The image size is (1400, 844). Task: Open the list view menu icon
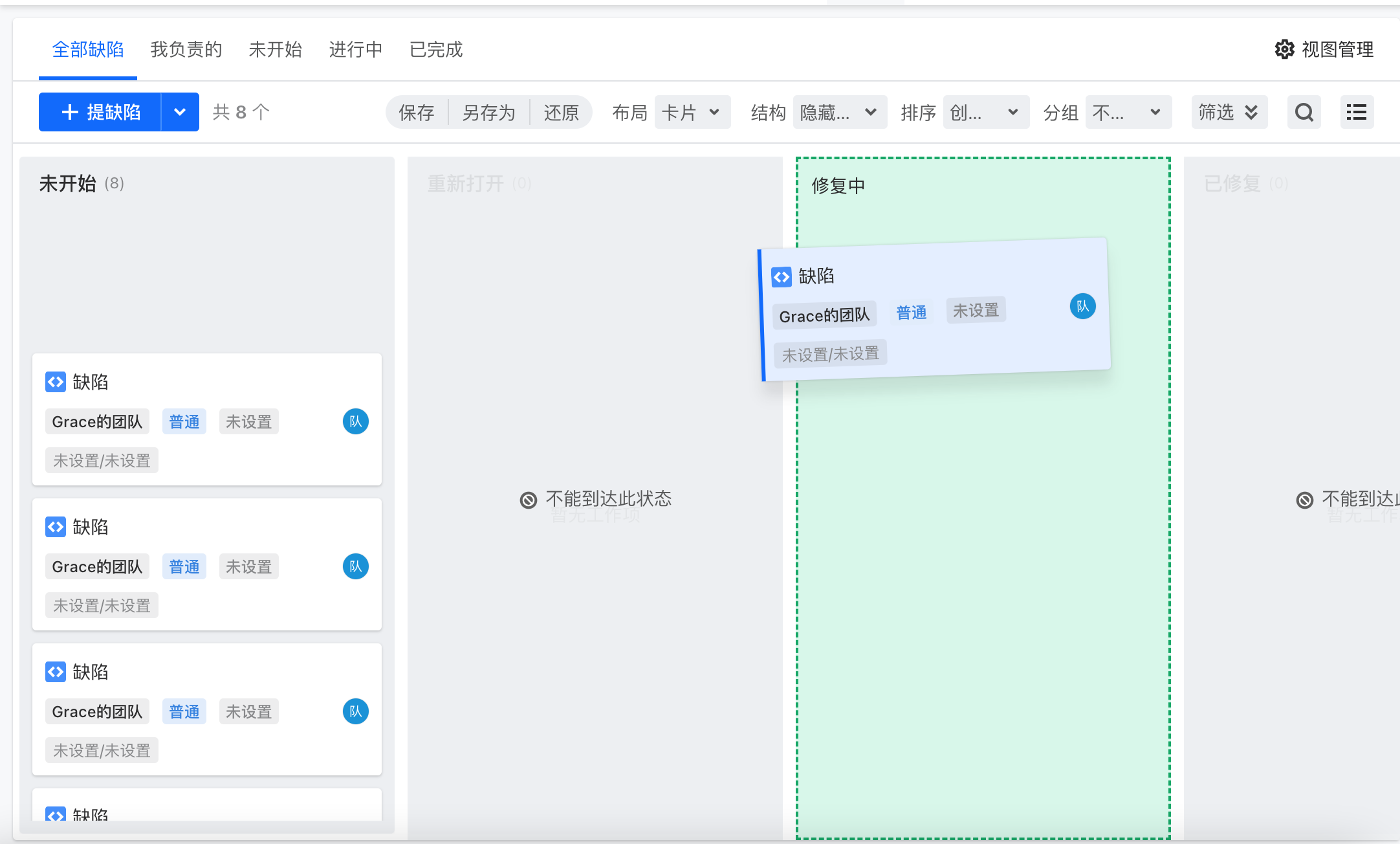[x=1357, y=113]
